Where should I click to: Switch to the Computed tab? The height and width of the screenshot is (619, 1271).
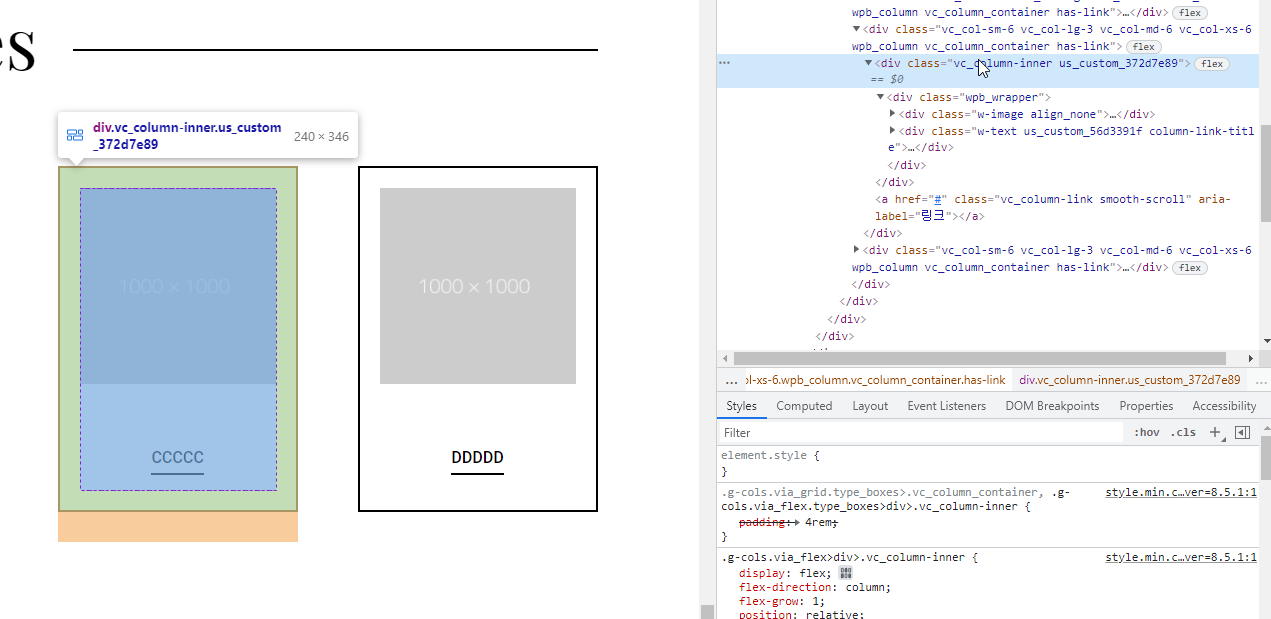pyautogui.click(x=804, y=406)
